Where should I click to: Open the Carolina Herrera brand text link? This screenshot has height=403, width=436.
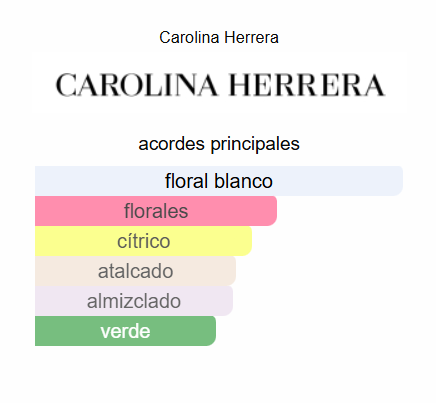[219, 37]
